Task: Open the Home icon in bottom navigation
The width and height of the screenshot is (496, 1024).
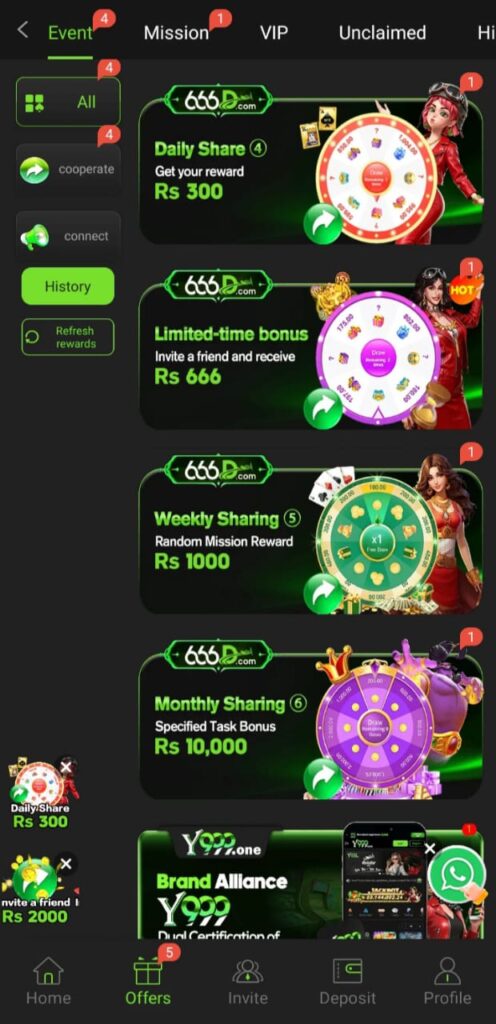Action: pos(48,981)
